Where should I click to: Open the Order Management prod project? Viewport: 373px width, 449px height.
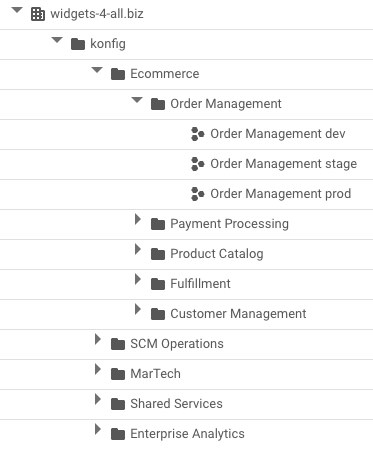pyautogui.click(x=281, y=194)
